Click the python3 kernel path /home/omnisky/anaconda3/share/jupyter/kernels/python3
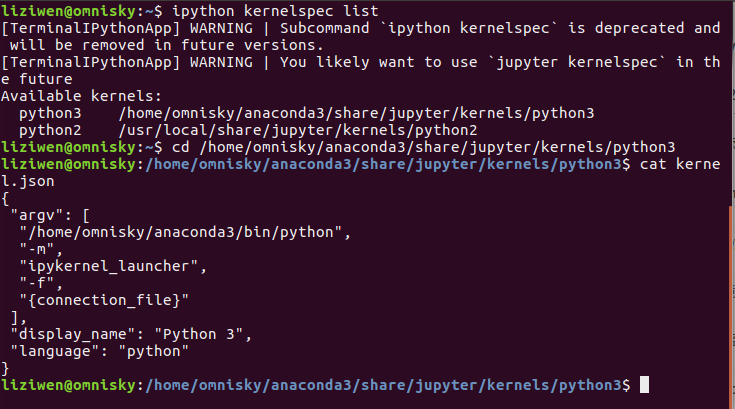 pyautogui.click(x=356, y=113)
